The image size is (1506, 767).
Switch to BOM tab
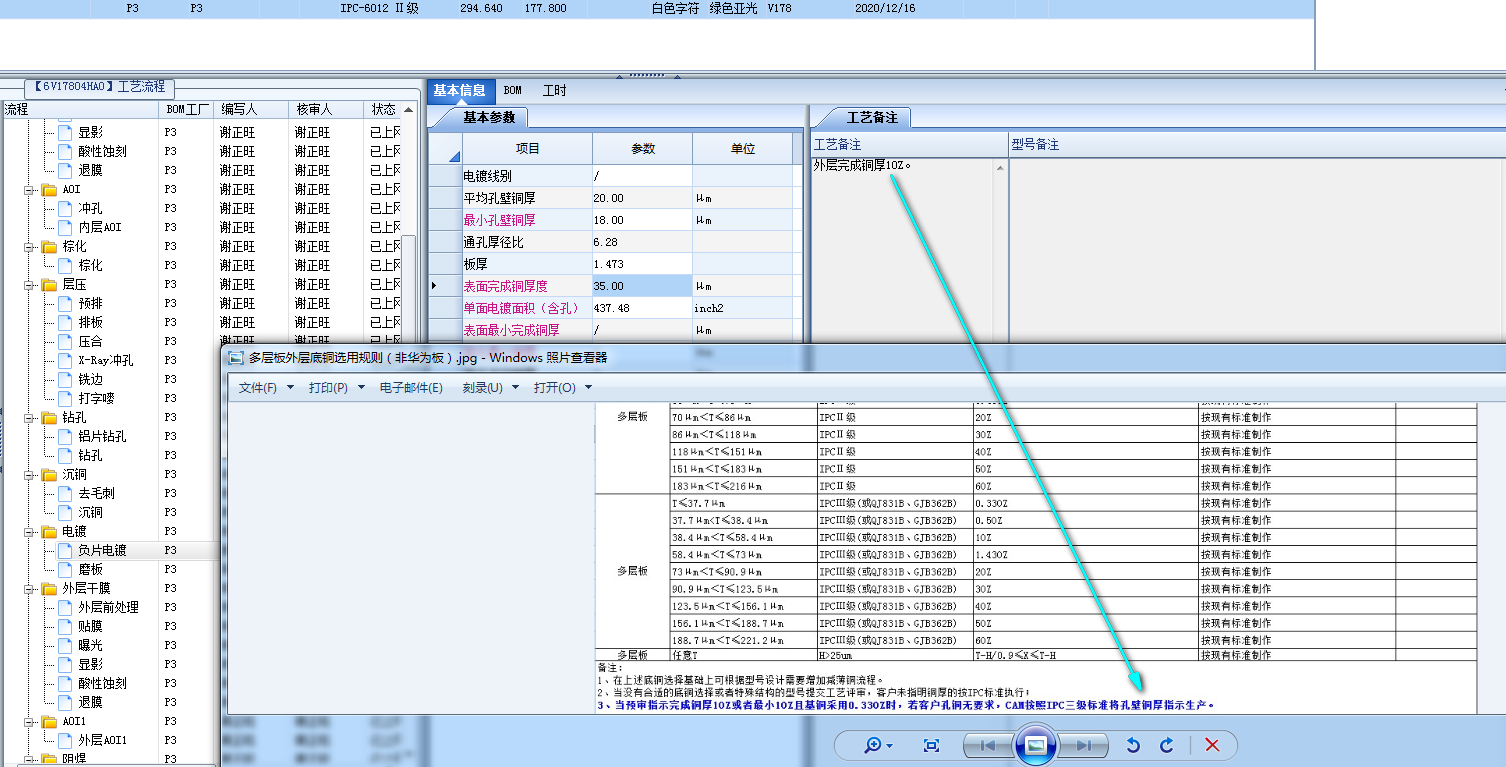point(512,90)
